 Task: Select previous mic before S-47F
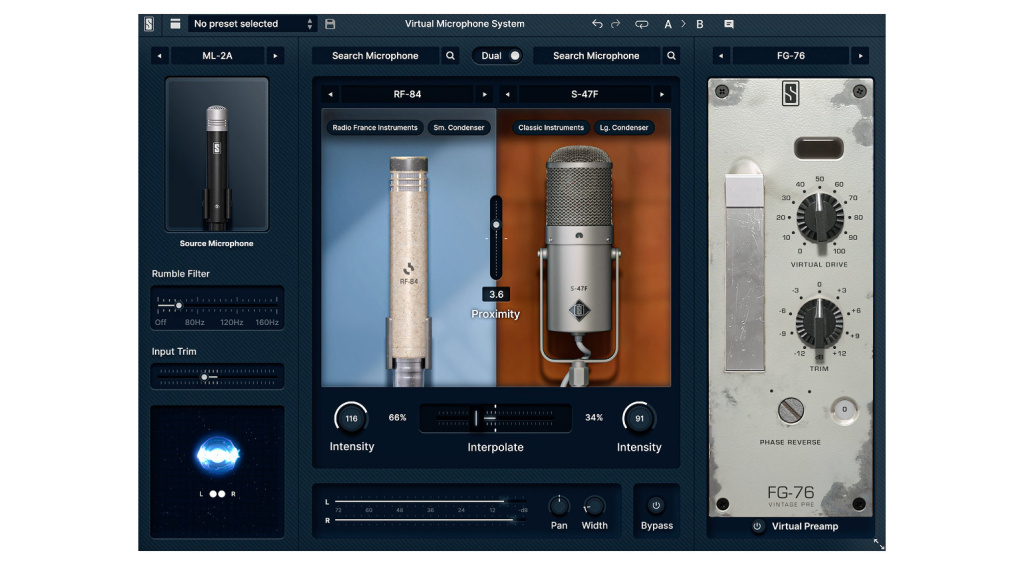pos(507,94)
